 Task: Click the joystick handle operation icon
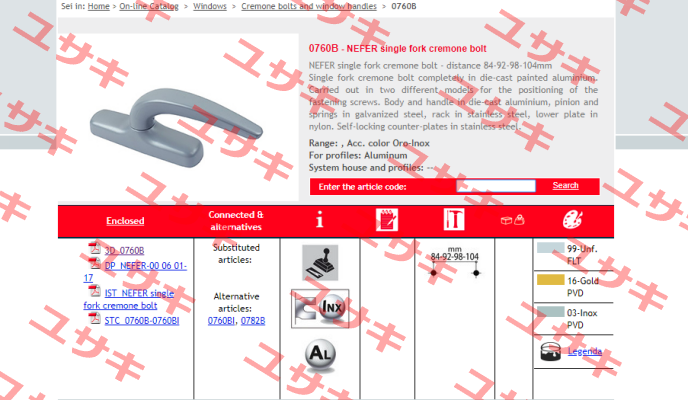click(320, 263)
